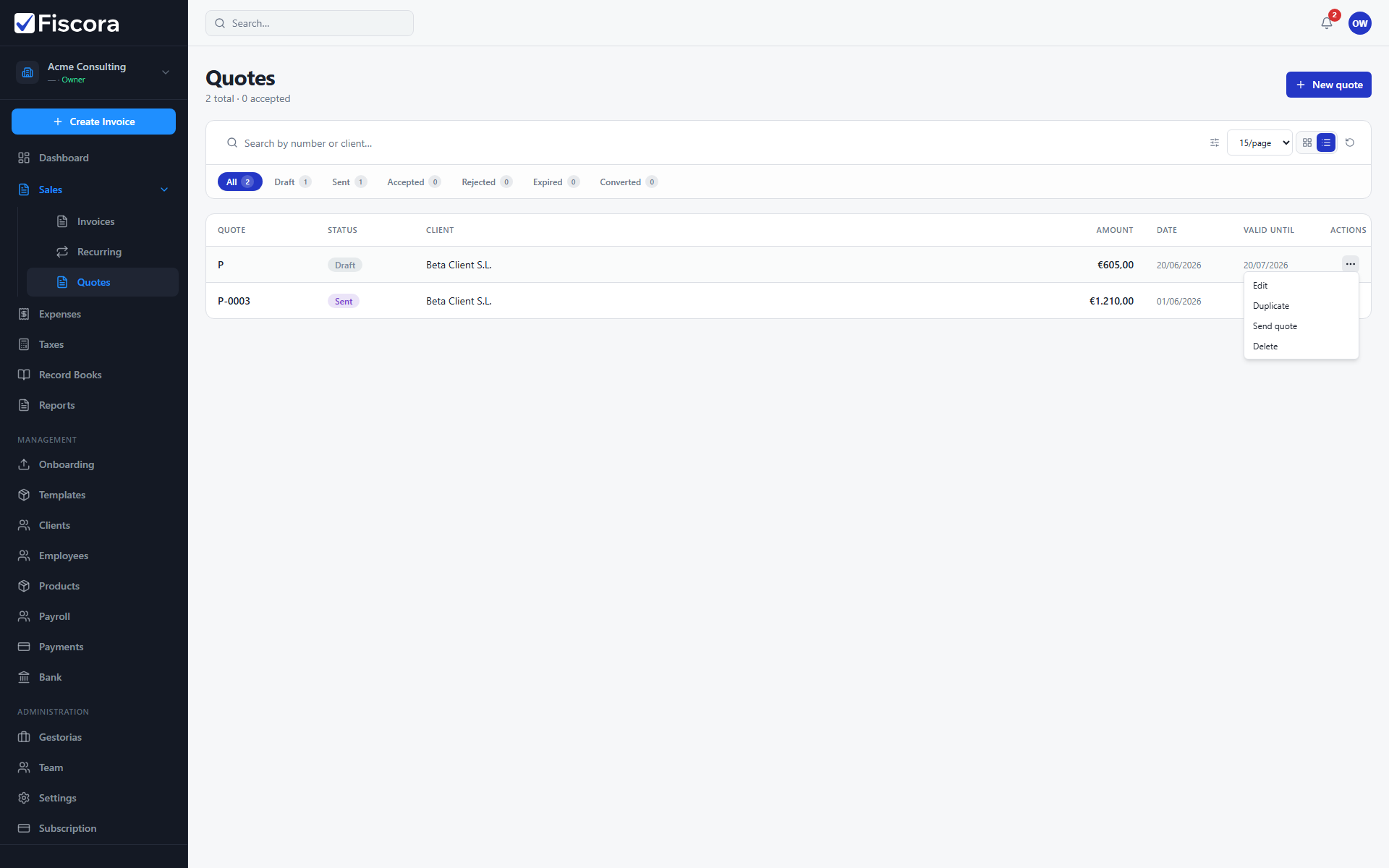1389x868 pixels.
Task: Show the Sent quotes tab
Action: point(349,182)
